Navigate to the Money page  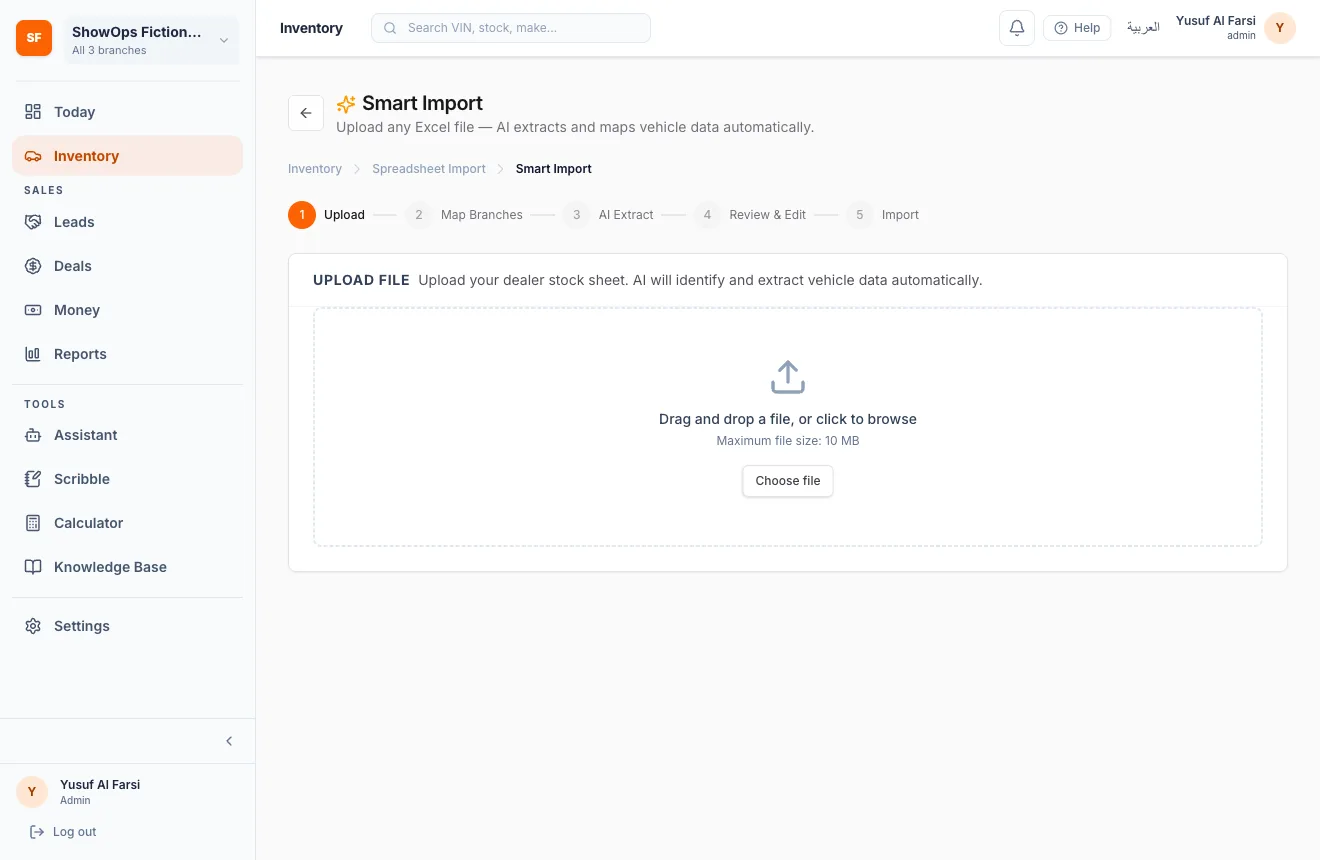(x=127, y=310)
